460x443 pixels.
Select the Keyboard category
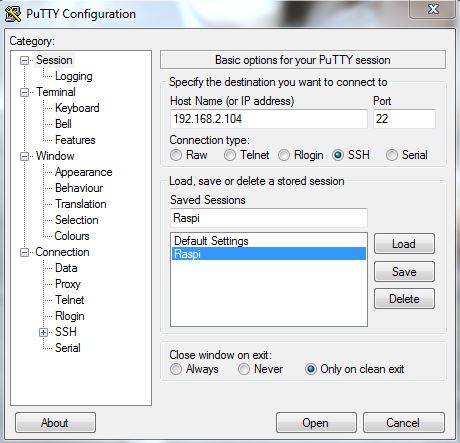point(77,108)
